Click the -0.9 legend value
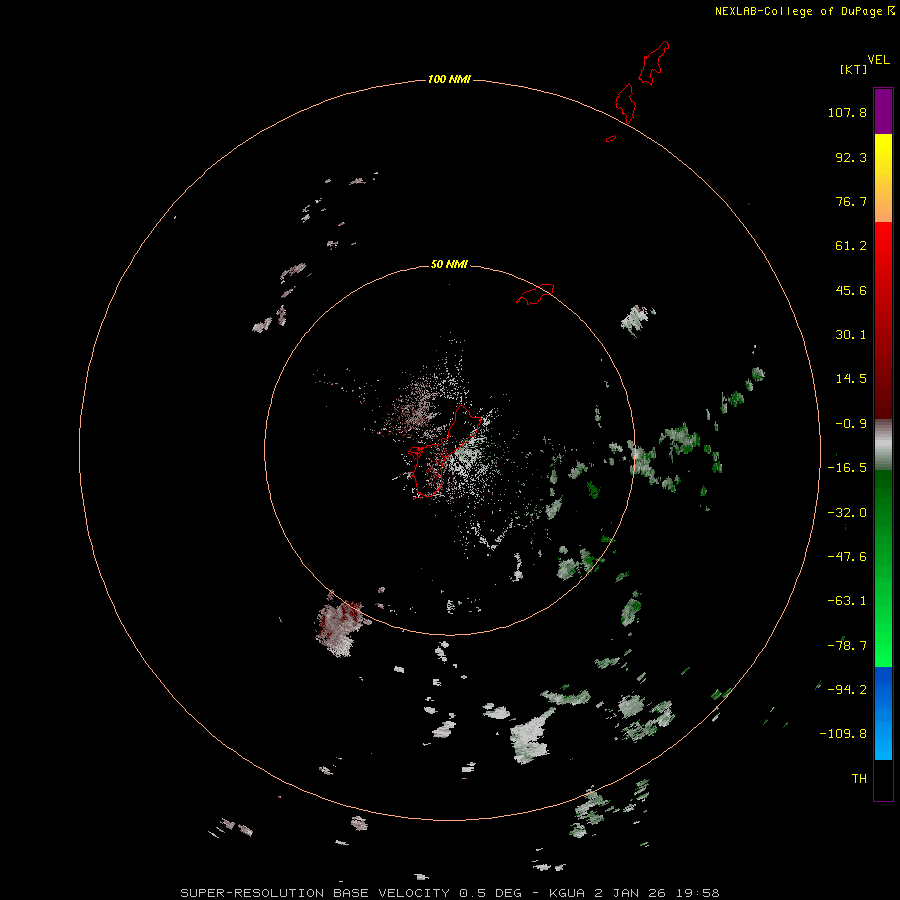The width and height of the screenshot is (900, 900). 851,424
